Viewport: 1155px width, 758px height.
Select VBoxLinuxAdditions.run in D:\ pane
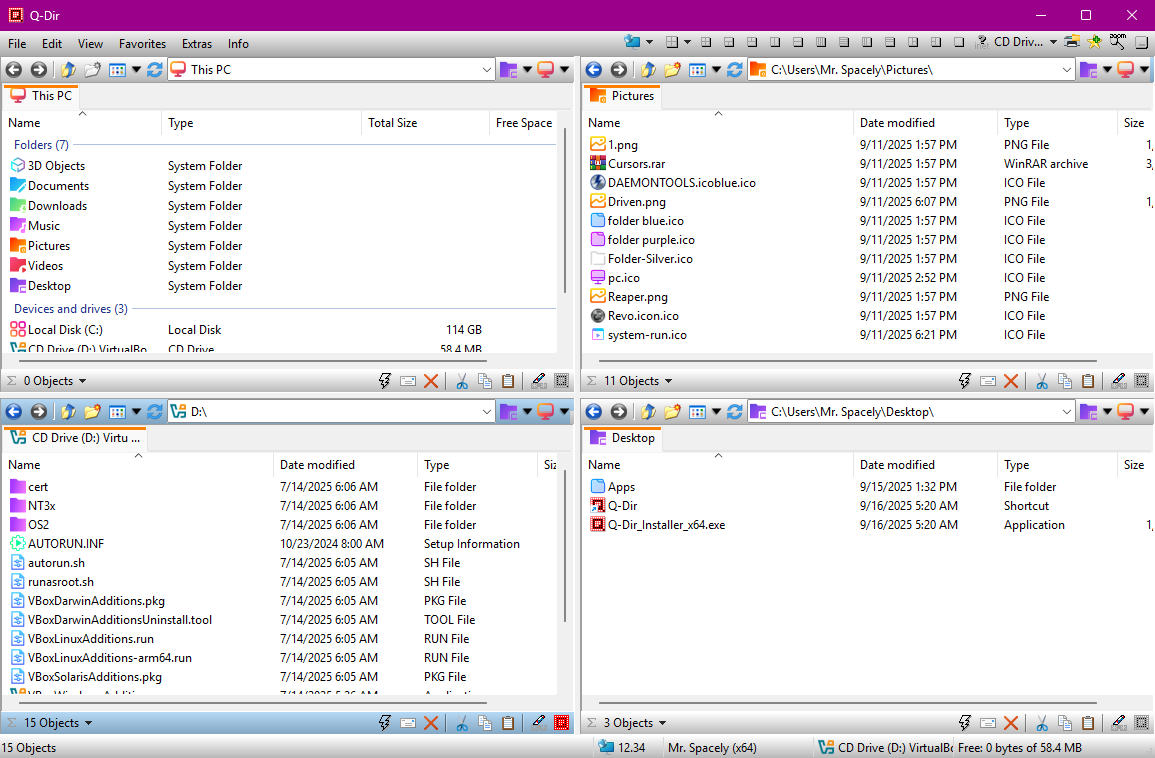(x=91, y=639)
